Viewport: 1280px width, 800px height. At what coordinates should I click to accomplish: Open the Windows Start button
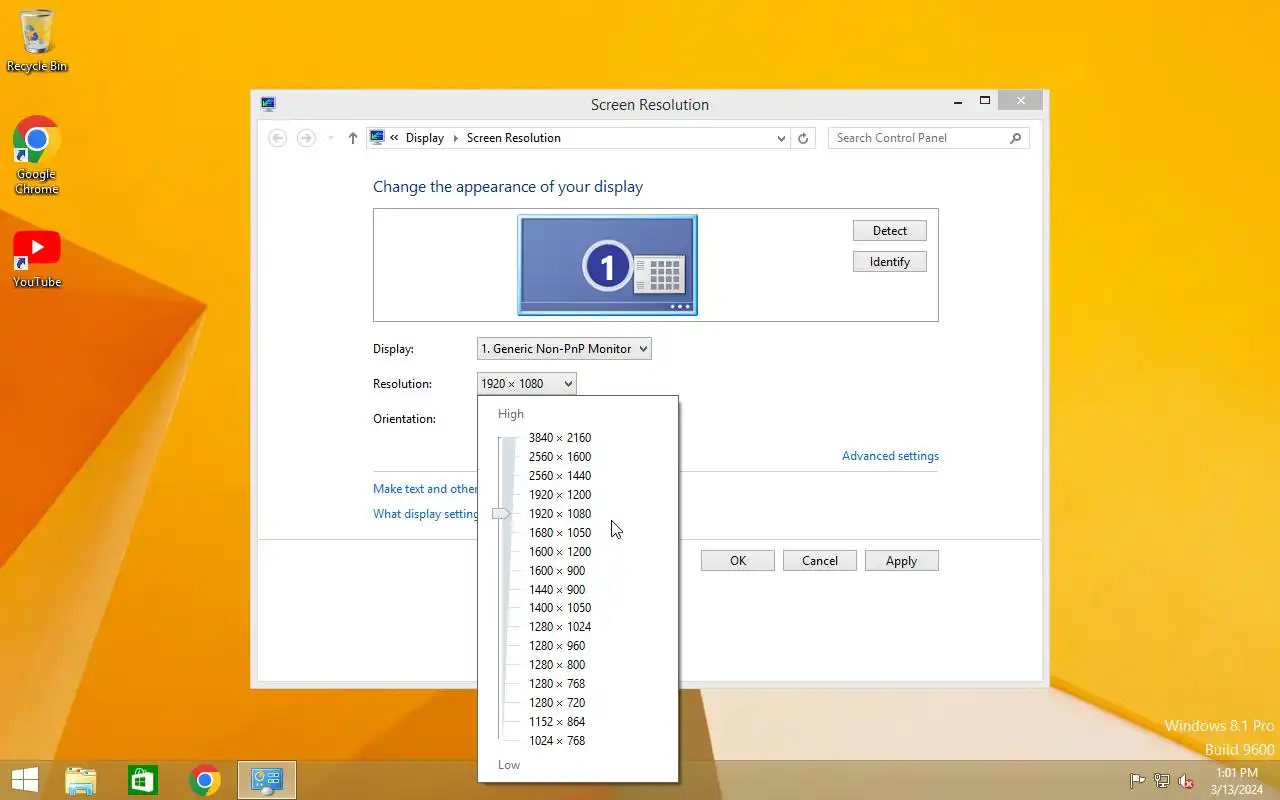click(x=25, y=780)
